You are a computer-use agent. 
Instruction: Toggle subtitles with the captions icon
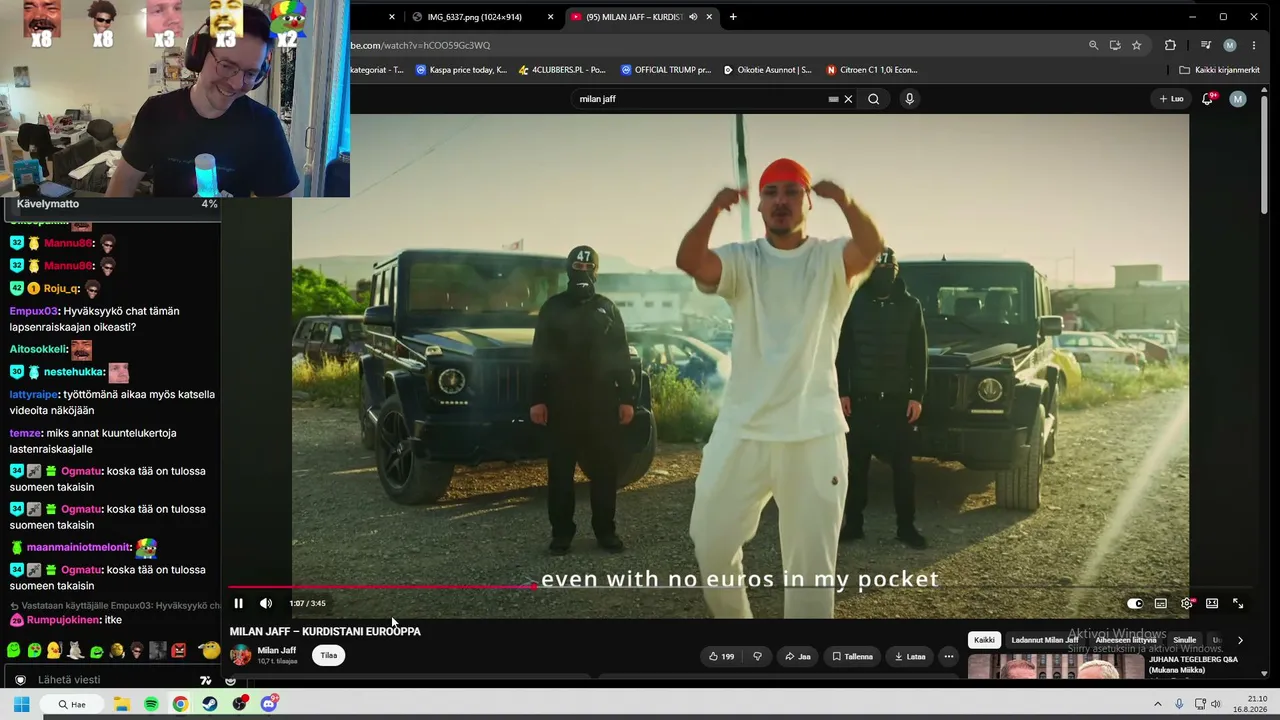(x=1161, y=603)
